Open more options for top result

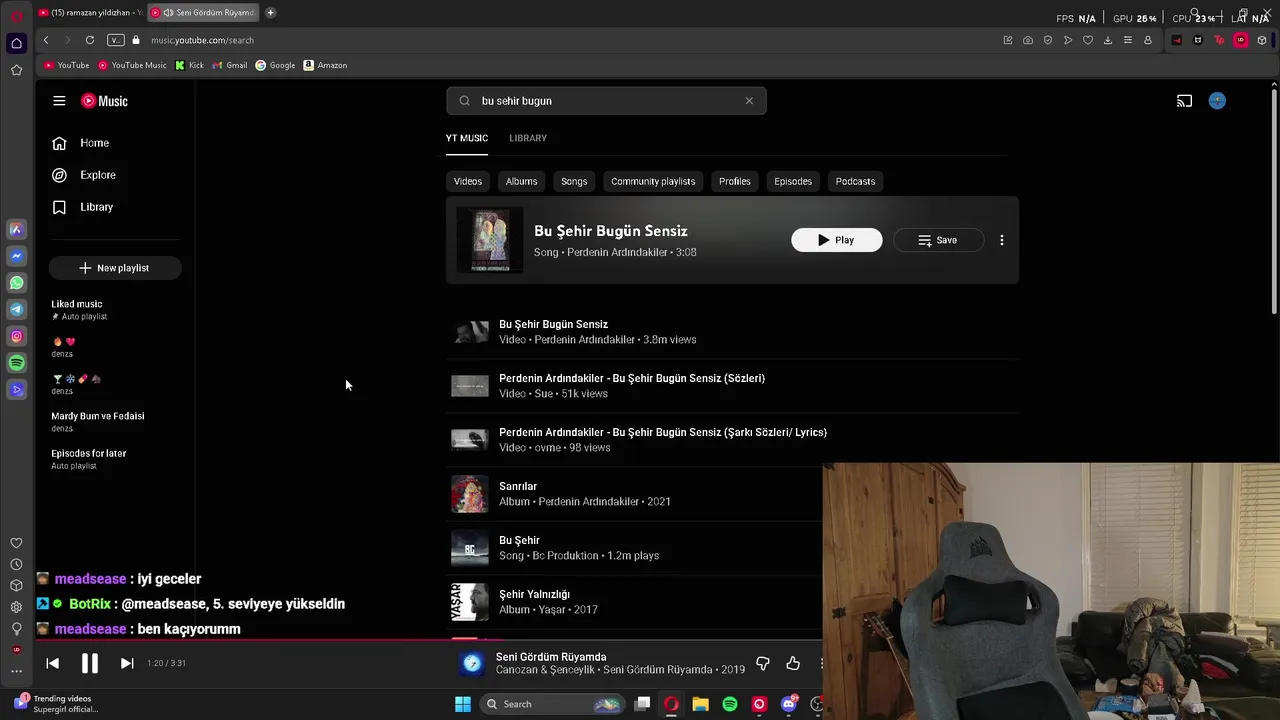(x=1001, y=240)
